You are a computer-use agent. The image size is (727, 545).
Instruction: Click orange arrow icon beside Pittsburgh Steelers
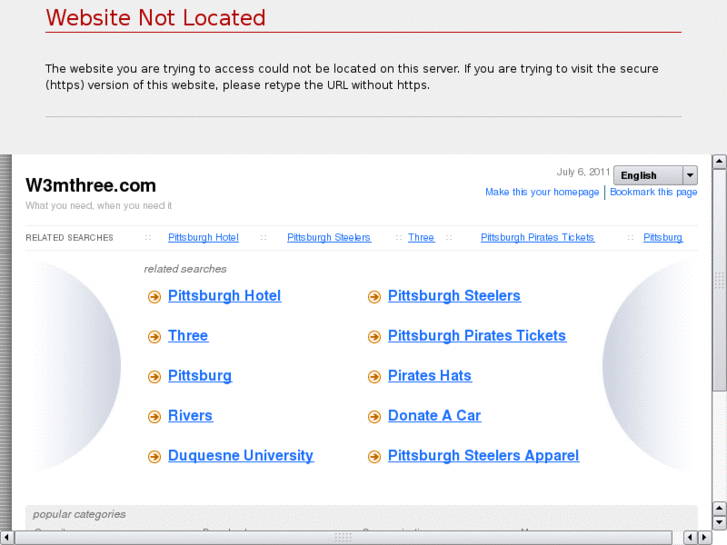point(374,297)
